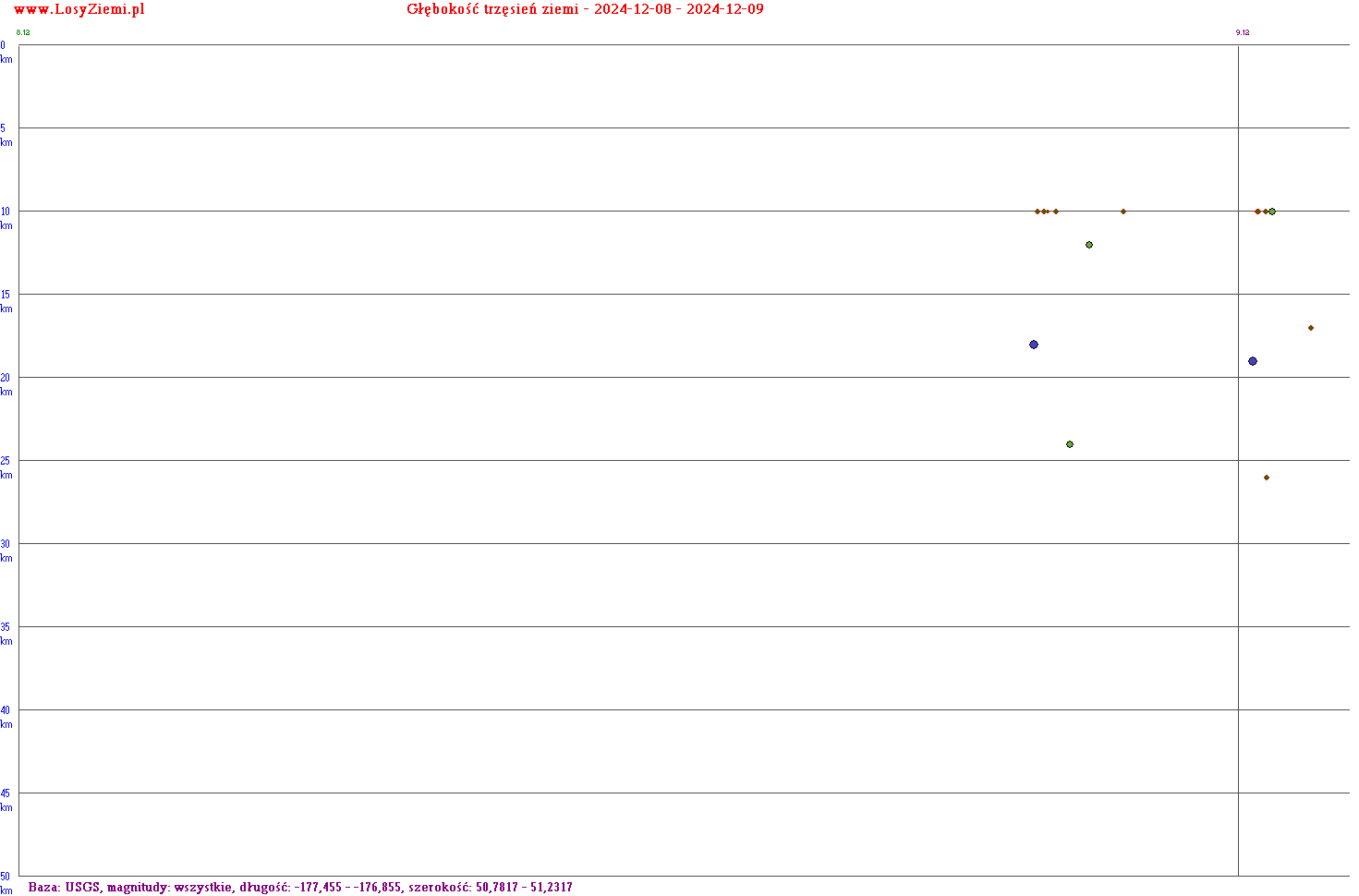Click the blue dot at 19 km depth
The height and width of the screenshot is (896, 1359).
point(1253,361)
